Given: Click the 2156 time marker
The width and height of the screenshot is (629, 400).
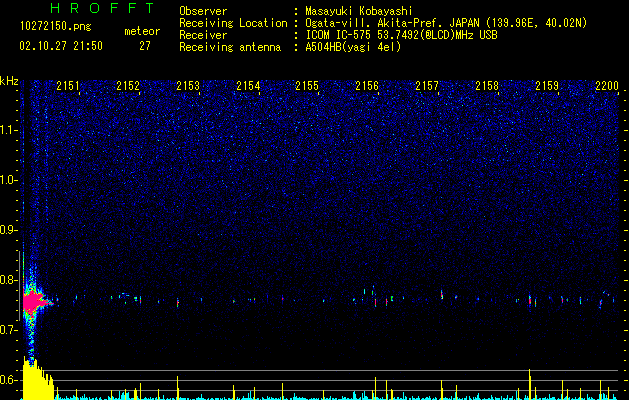Looking at the screenshot, I should [x=367, y=86].
